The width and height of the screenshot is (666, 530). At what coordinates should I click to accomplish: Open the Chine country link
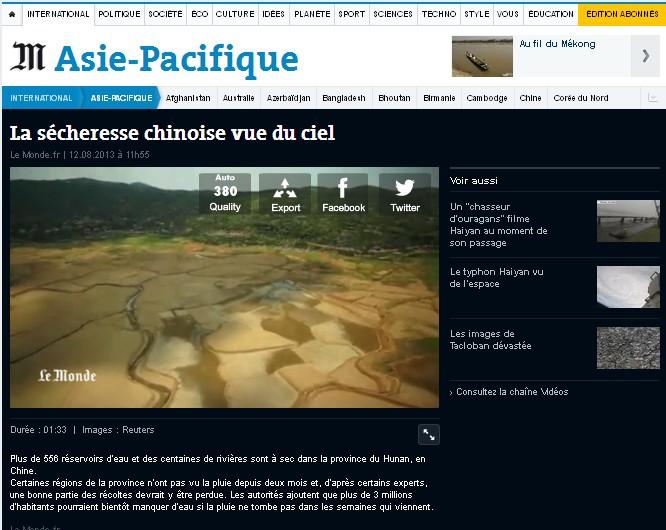click(x=530, y=98)
